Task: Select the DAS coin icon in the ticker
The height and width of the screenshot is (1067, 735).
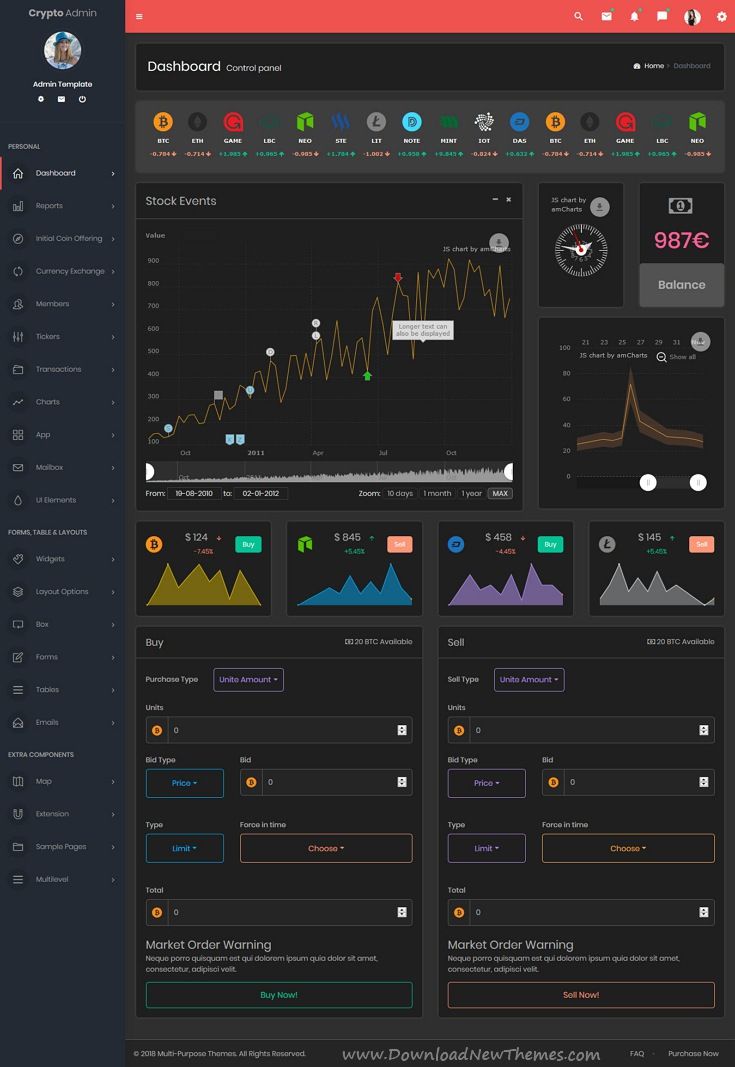Action: (519, 122)
